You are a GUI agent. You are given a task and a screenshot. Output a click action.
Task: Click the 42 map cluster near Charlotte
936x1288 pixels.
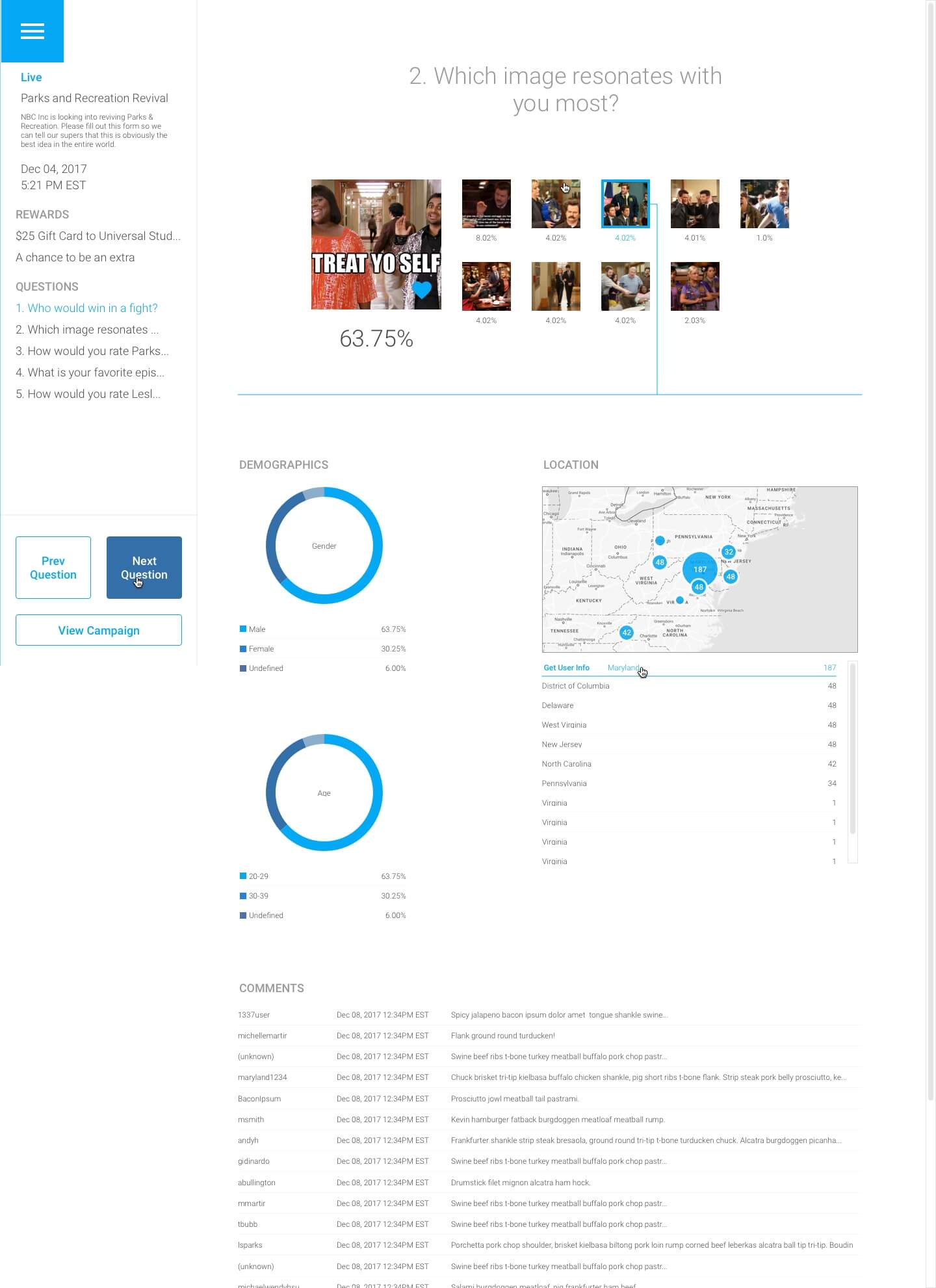click(x=627, y=632)
